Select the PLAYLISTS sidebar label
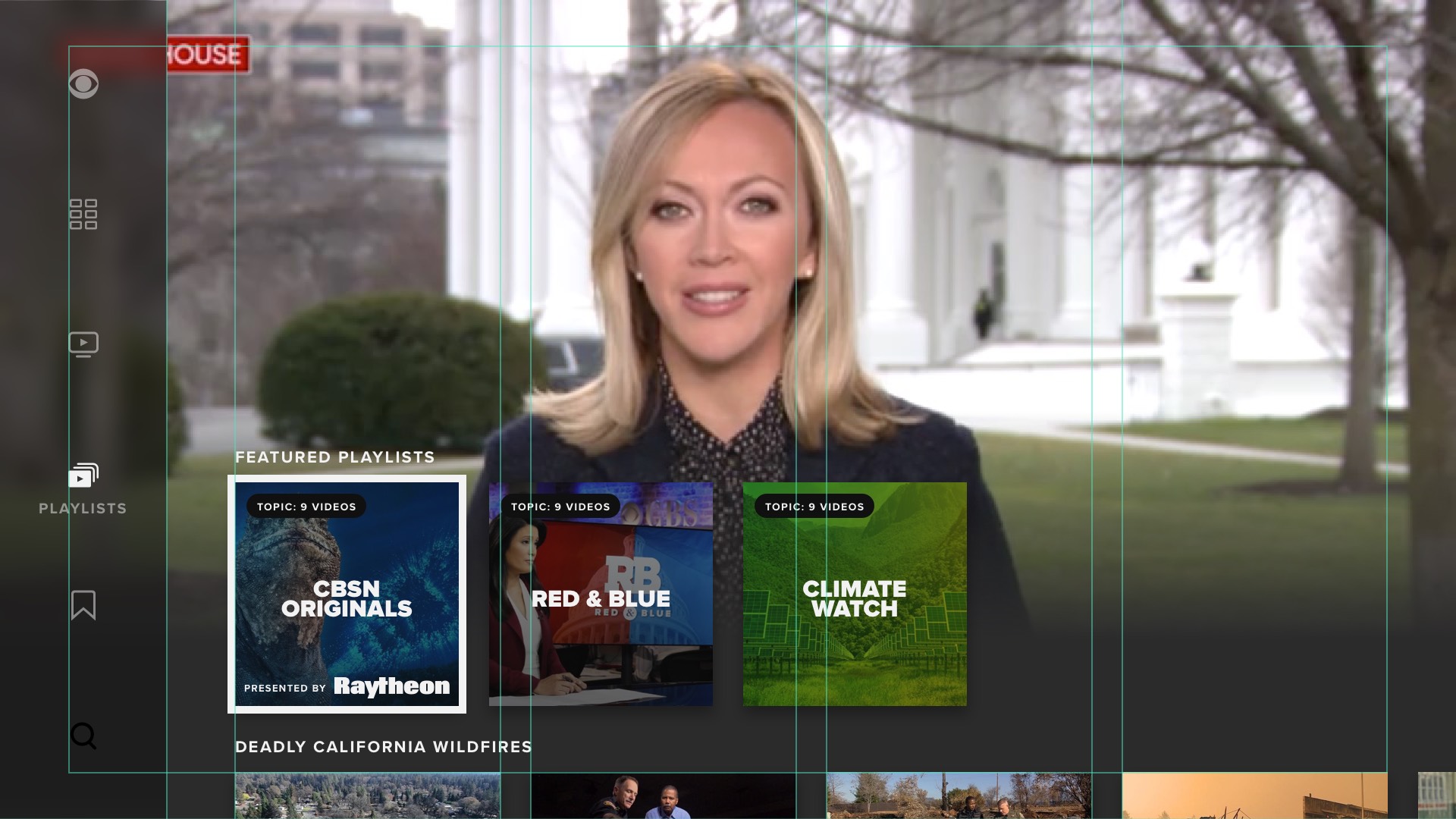 [83, 509]
